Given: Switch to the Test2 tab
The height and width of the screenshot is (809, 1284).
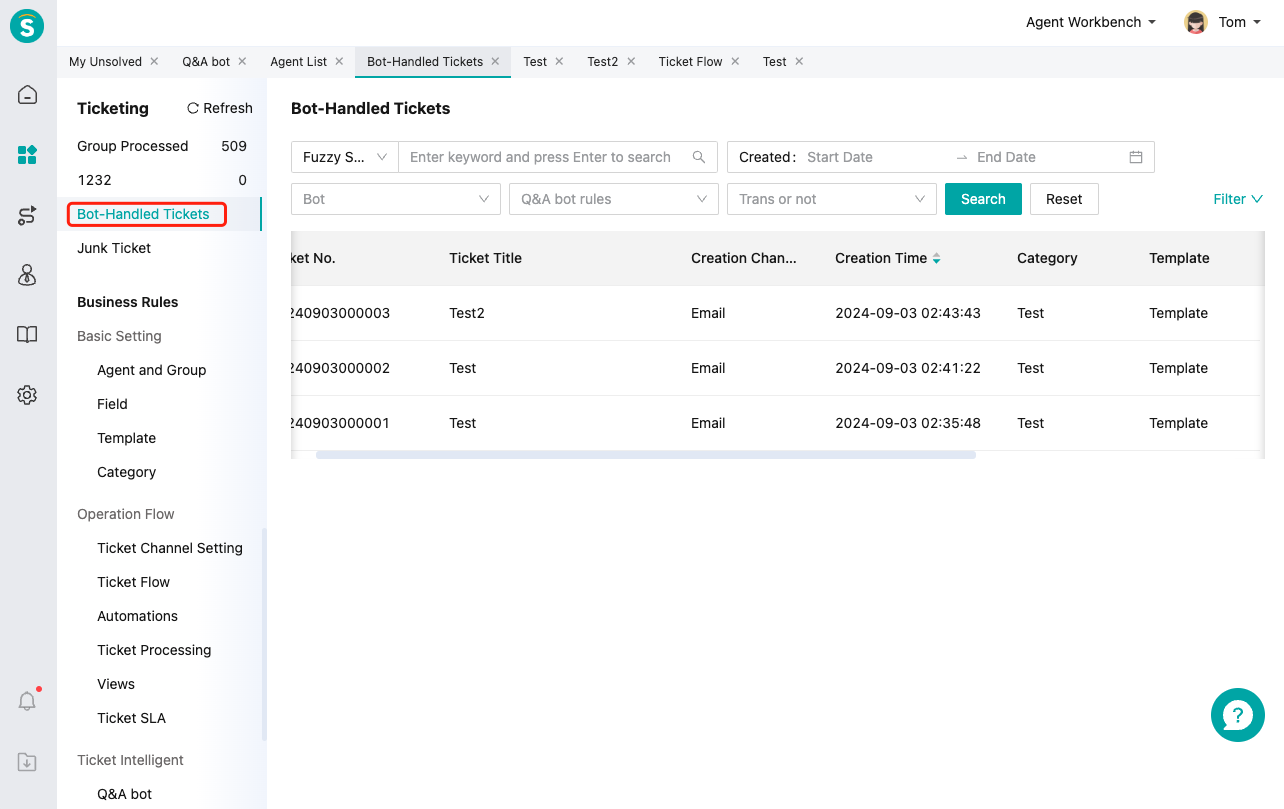Looking at the screenshot, I should 602,61.
